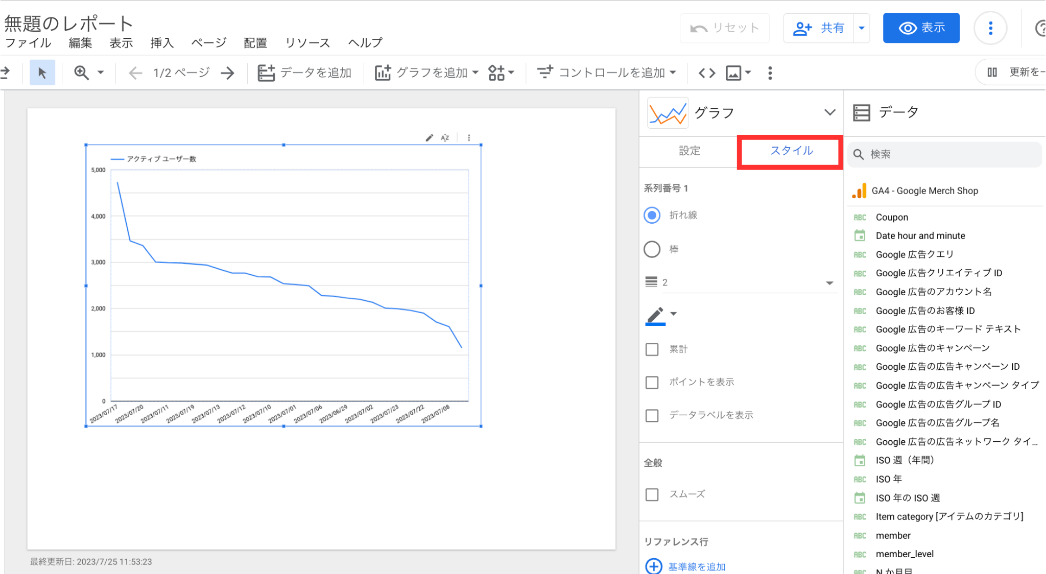Click the add reference line plus icon

(654, 567)
